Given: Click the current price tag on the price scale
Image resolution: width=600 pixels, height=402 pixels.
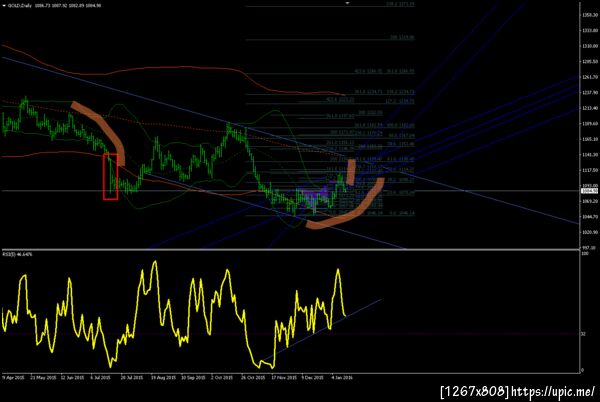Looking at the screenshot, I should pyautogui.click(x=590, y=190).
